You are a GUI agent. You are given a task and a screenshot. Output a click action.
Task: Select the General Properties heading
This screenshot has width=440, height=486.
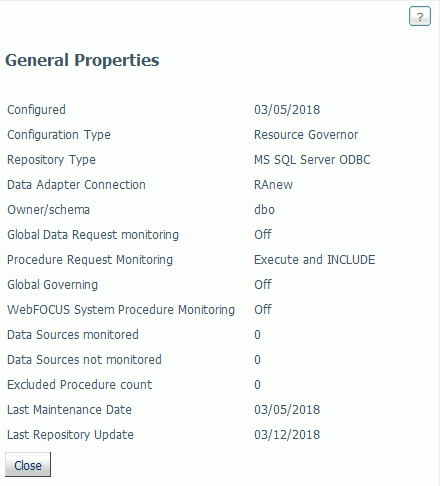pos(82,61)
